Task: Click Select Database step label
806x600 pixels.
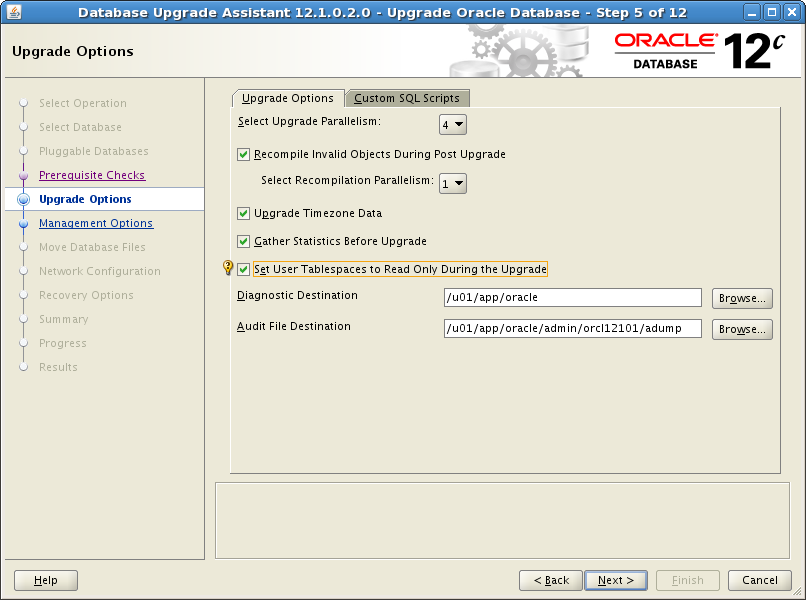Action: (x=81, y=127)
